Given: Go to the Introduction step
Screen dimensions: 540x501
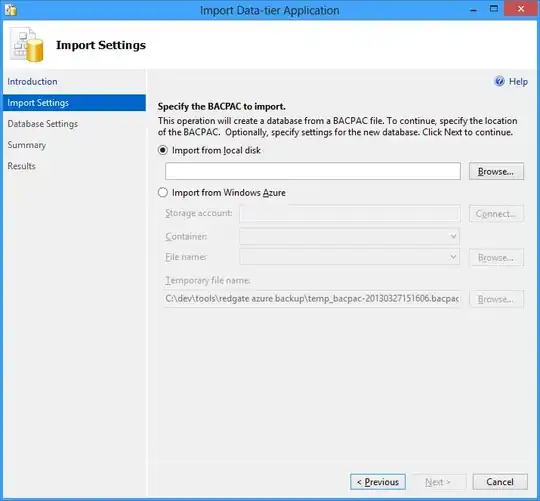Looking at the screenshot, I should (x=32, y=82).
